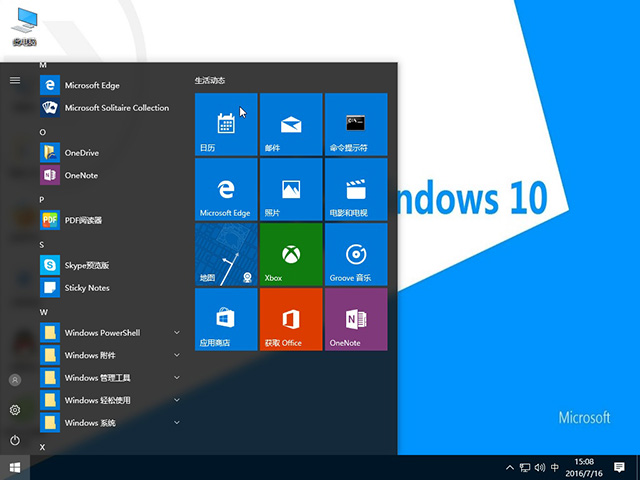This screenshot has height=480, width=640.
Task: Open the Maps (地图) tile
Action: pos(226,254)
